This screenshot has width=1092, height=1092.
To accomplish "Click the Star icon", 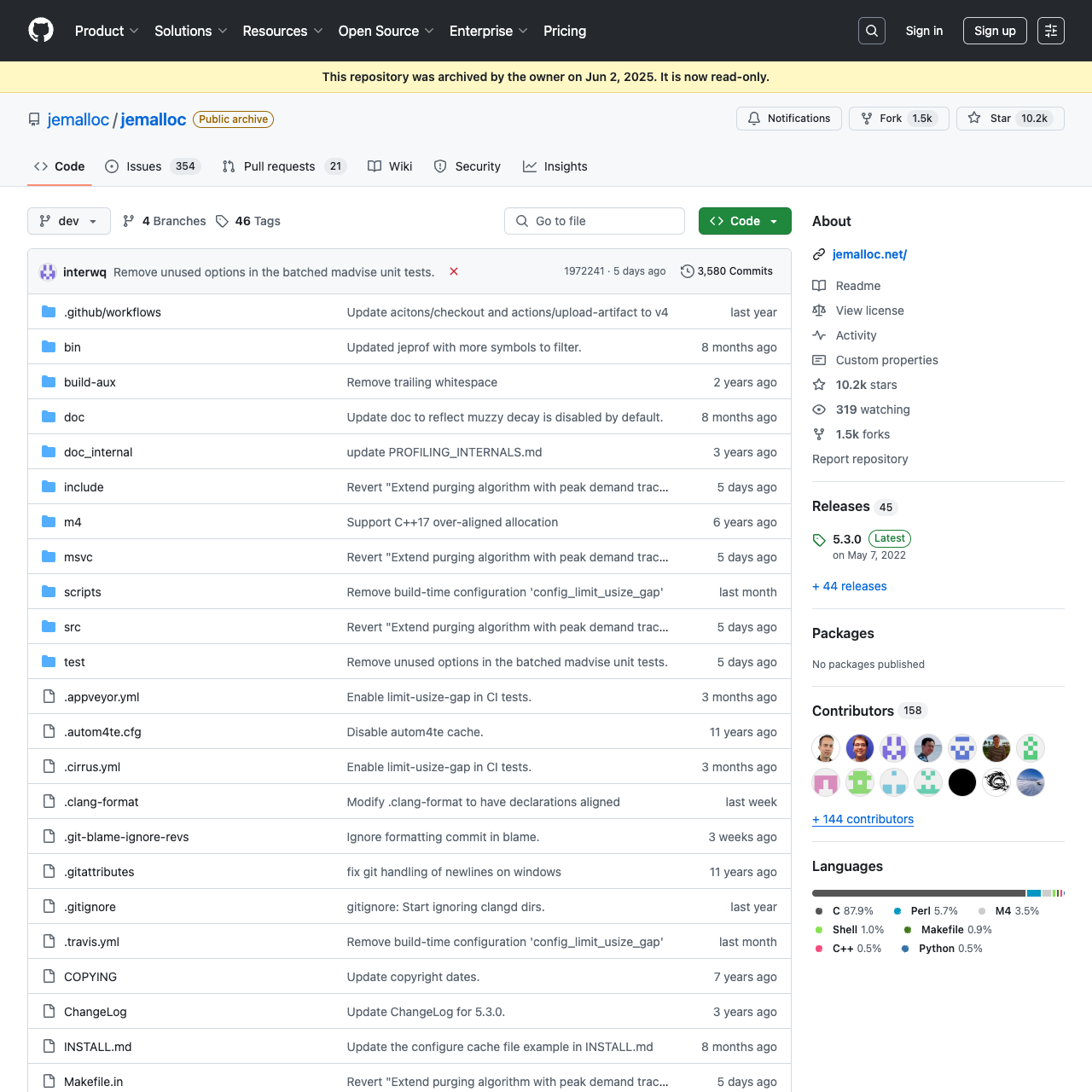I will tap(974, 119).
